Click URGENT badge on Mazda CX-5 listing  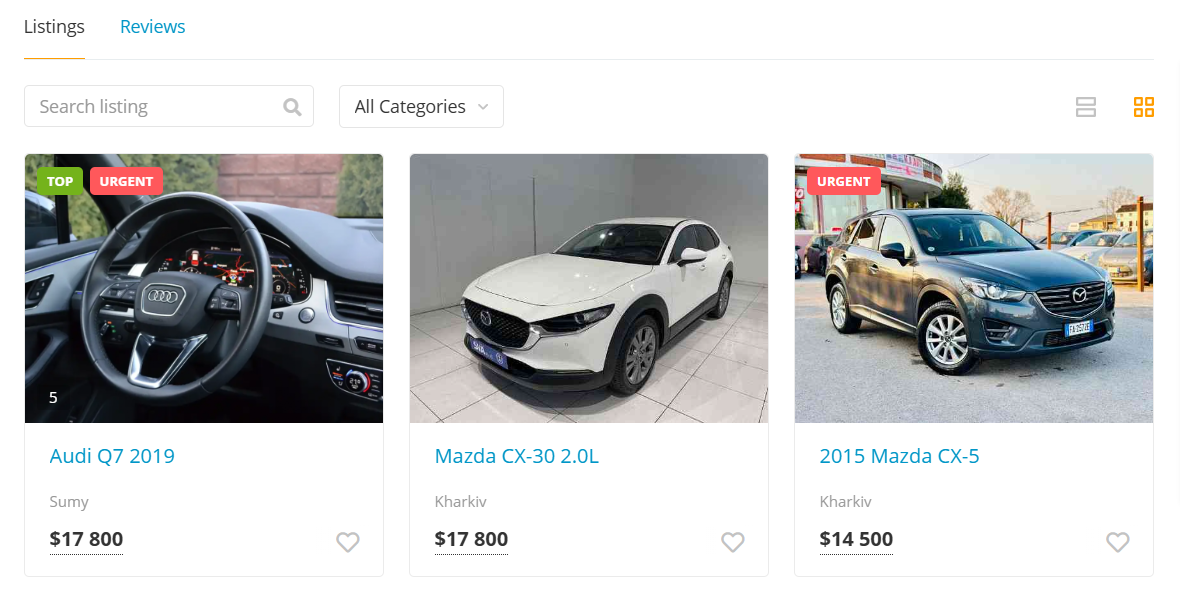coord(843,181)
